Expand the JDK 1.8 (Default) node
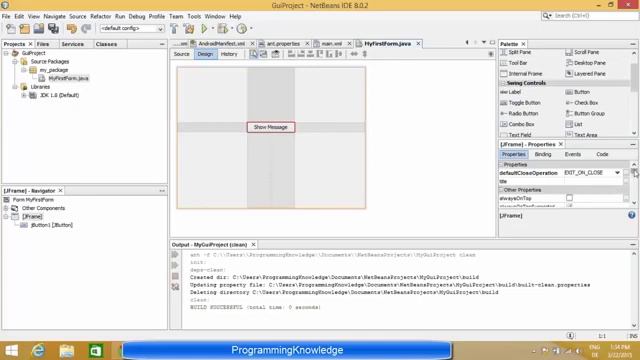Screen dimensions: 640x360 point(24,95)
